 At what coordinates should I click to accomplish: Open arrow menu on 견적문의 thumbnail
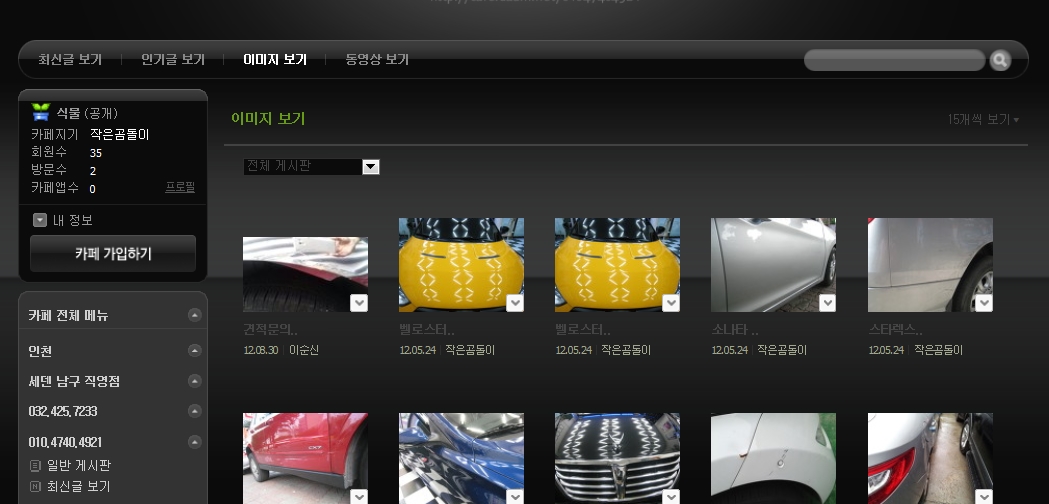click(359, 303)
